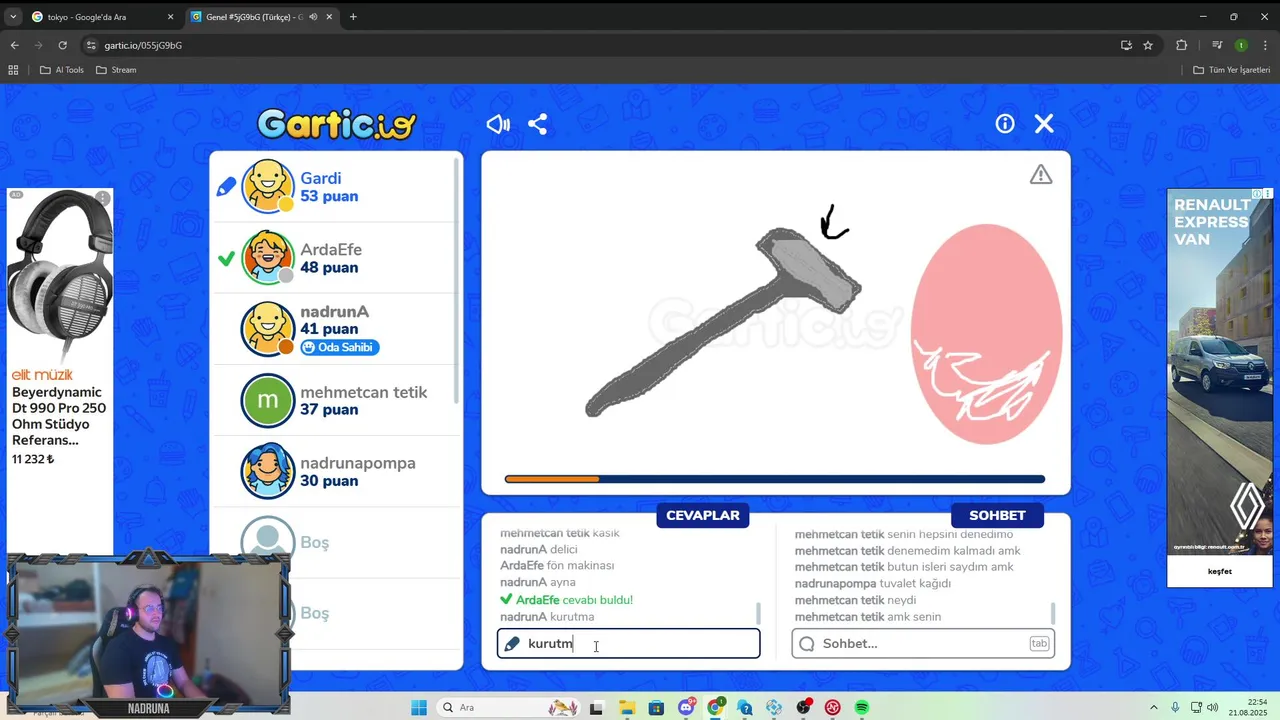Go back with browser back arrow
This screenshot has height=720, width=1280.
click(14, 45)
